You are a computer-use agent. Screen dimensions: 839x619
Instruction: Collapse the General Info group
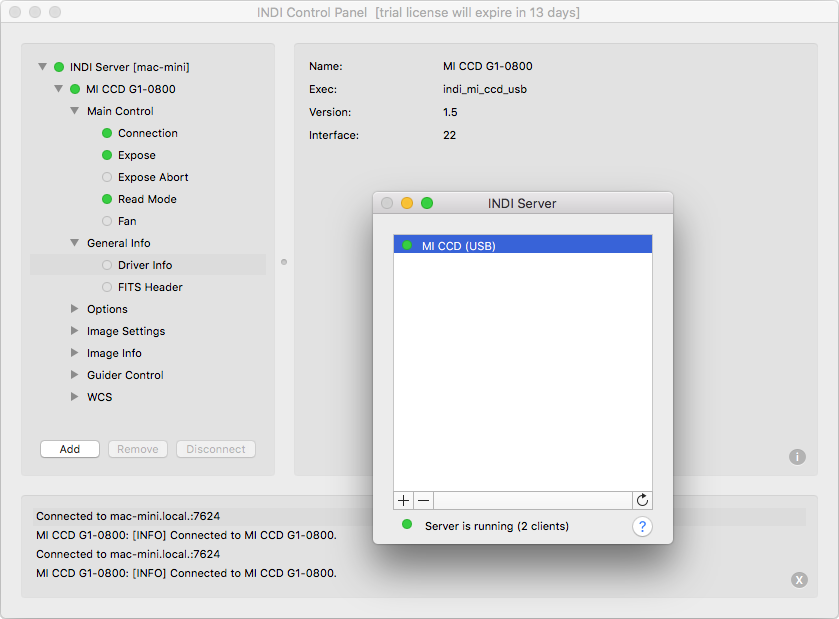pos(75,243)
